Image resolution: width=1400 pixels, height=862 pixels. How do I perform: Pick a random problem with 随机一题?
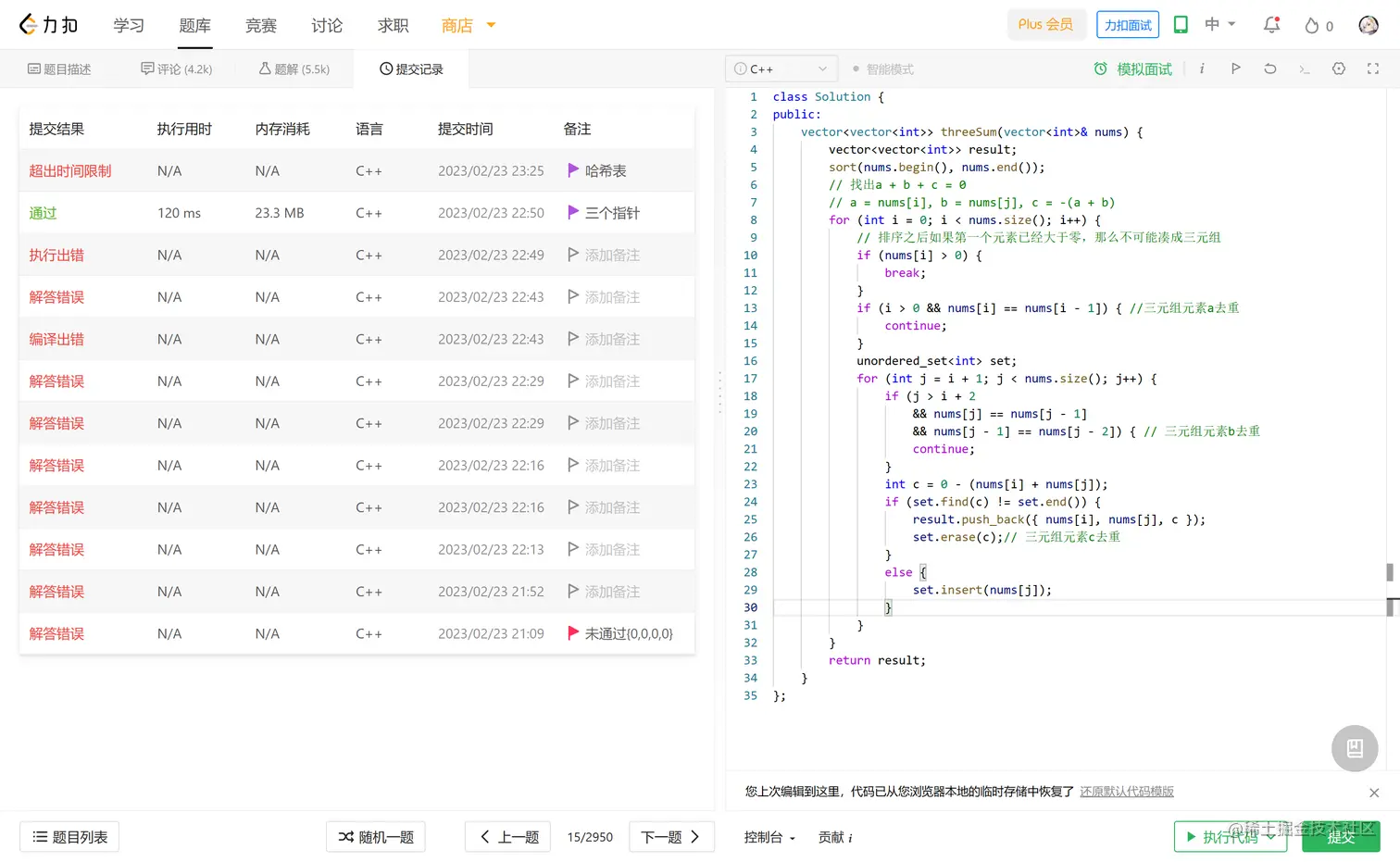375,837
